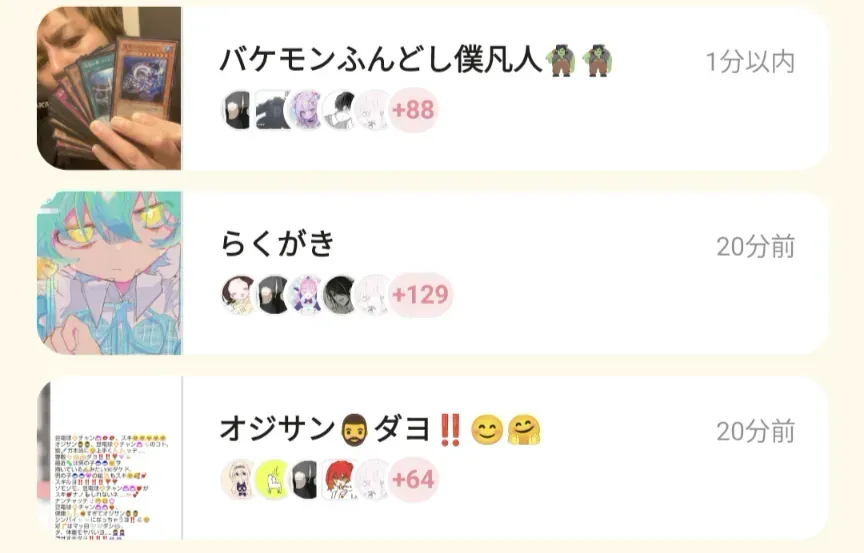Tap the purple-haired avatar in first row

click(x=305, y=110)
